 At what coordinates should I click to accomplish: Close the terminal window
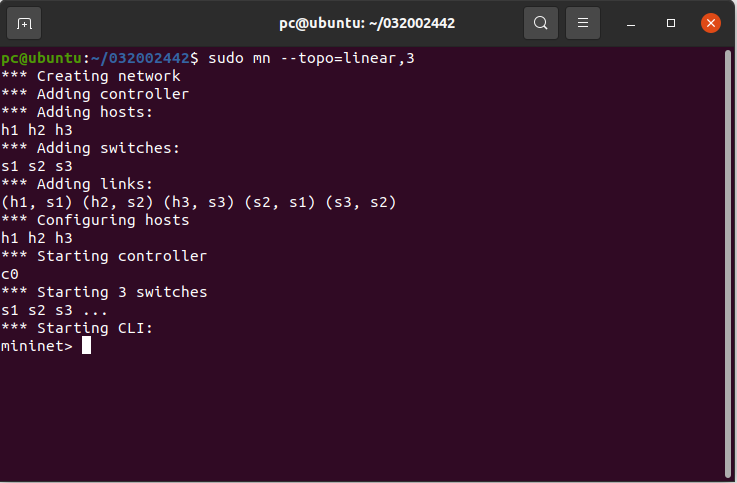[711, 23]
